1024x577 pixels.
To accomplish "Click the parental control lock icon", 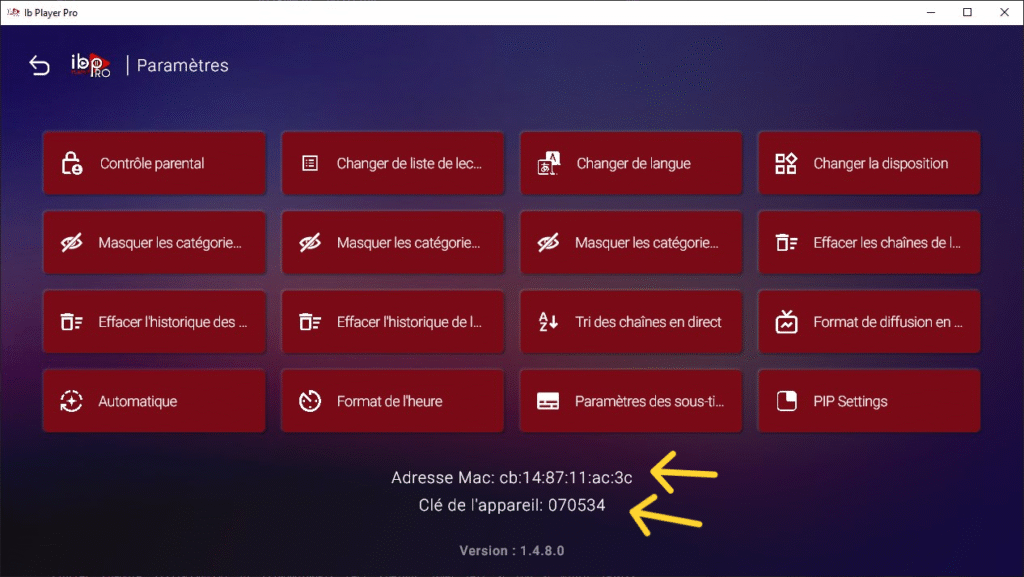I will coord(72,163).
